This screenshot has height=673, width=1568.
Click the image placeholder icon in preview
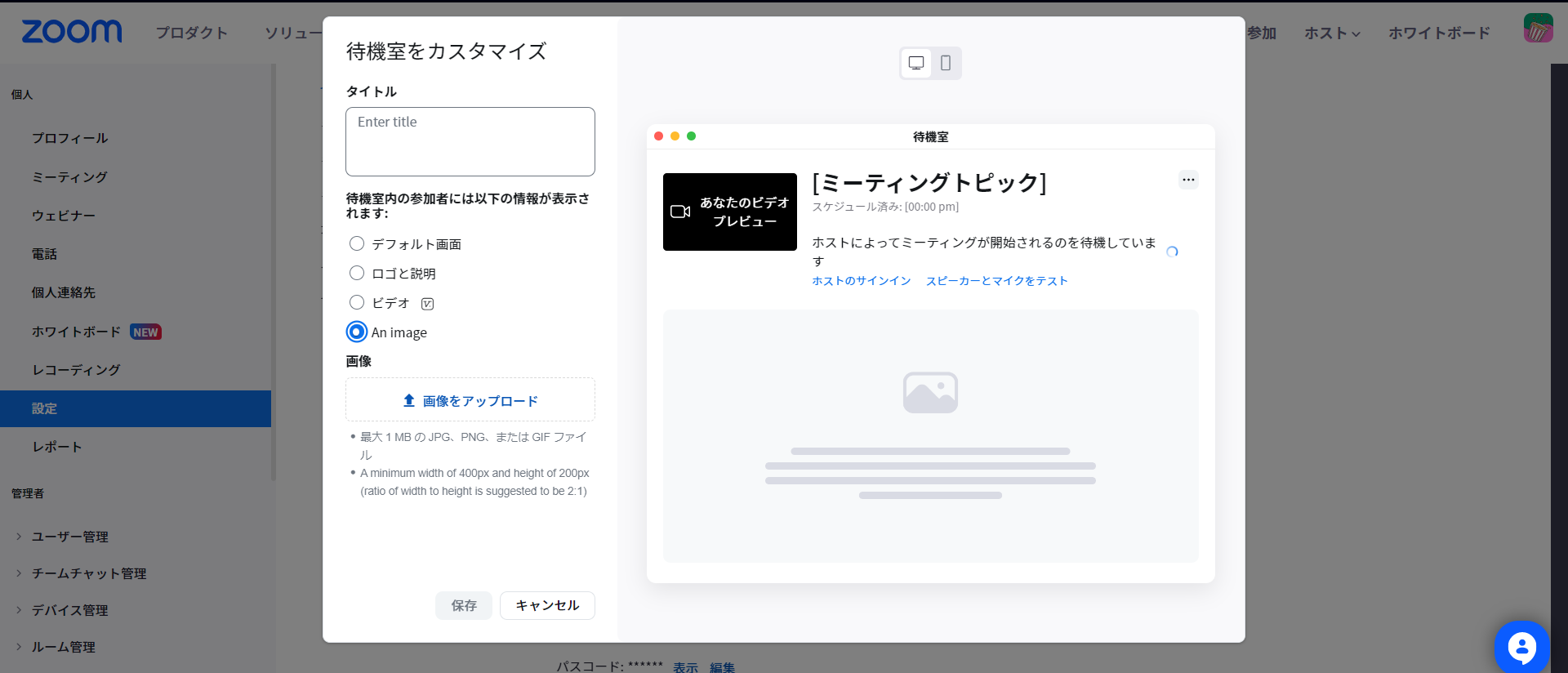930,393
